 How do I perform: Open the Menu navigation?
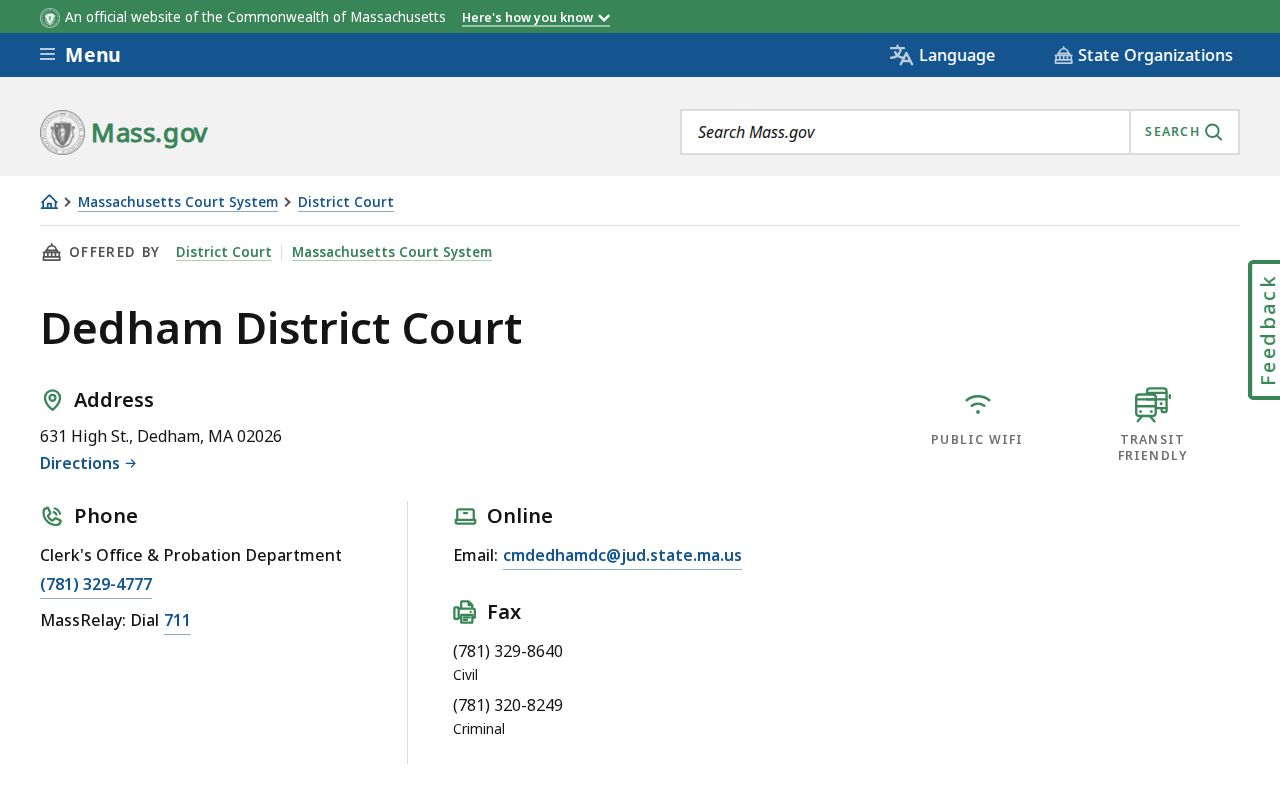(80, 55)
